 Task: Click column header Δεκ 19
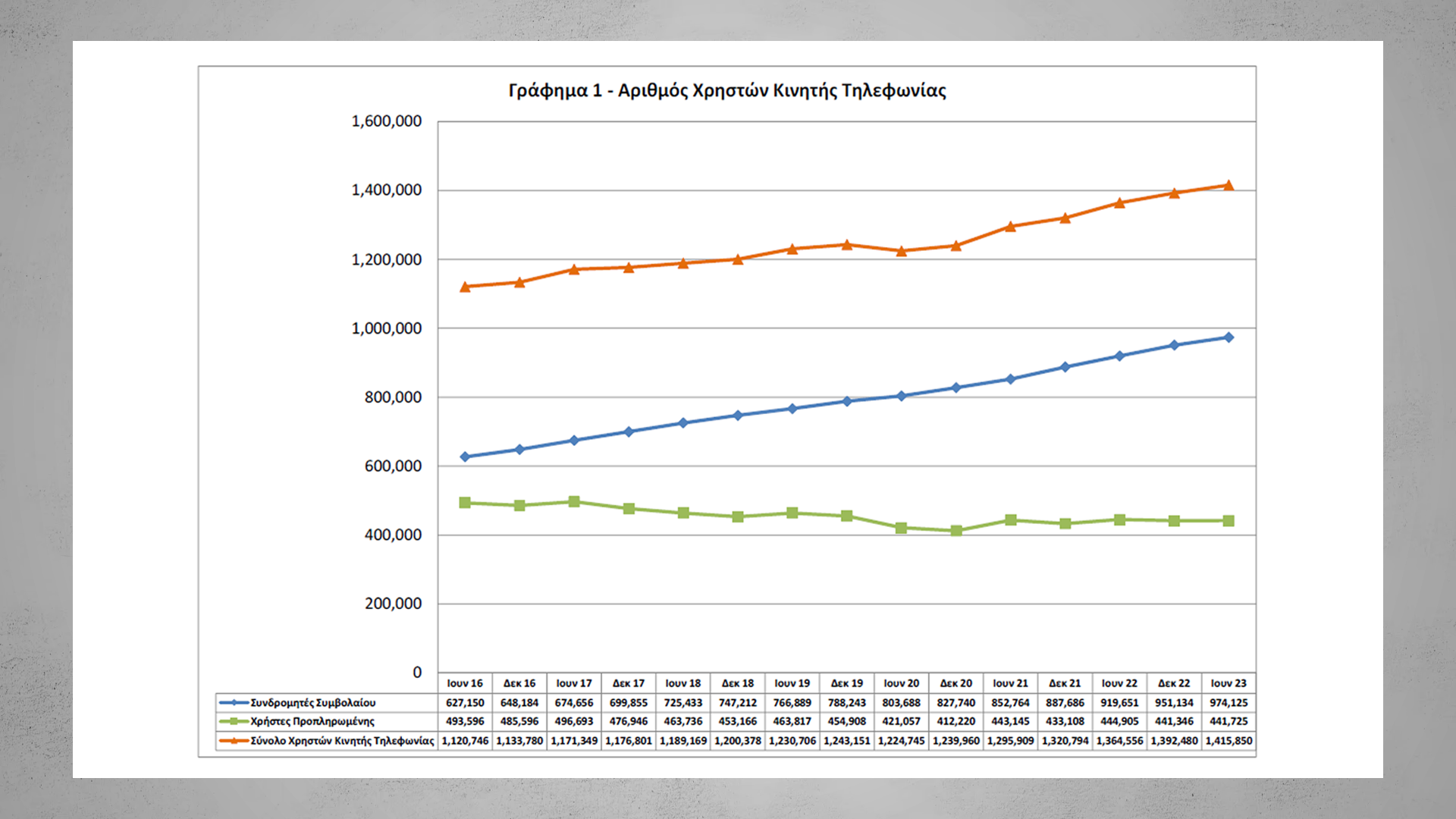[847, 683]
